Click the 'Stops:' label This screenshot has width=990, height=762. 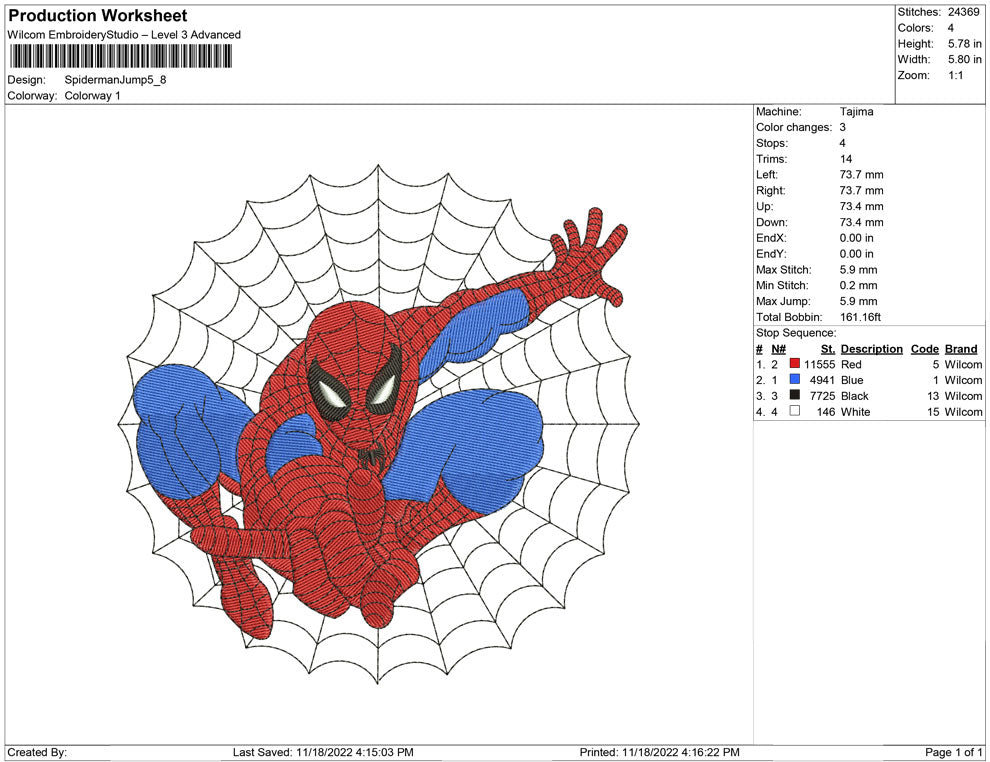(x=772, y=143)
